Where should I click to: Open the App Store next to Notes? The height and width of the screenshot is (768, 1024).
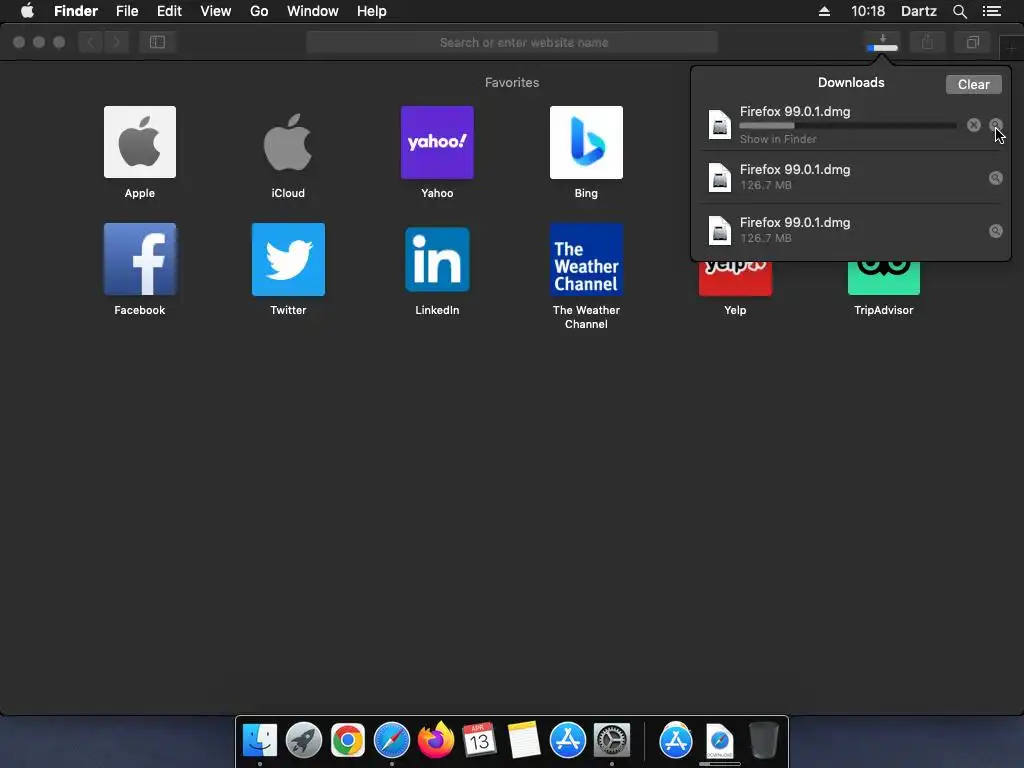click(x=568, y=740)
